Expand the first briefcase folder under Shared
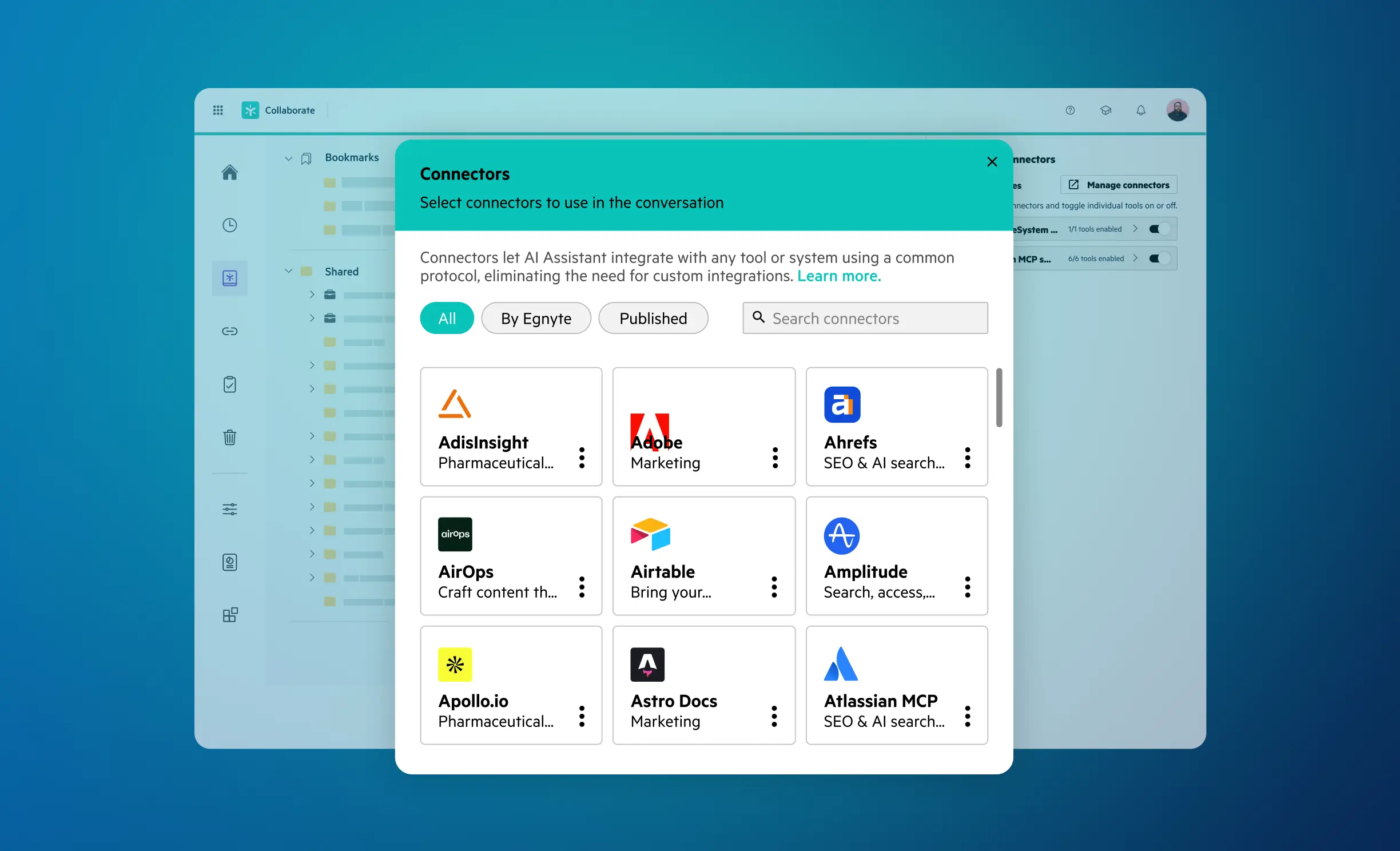This screenshot has height=851, width=1400. [x=312, y=295]
